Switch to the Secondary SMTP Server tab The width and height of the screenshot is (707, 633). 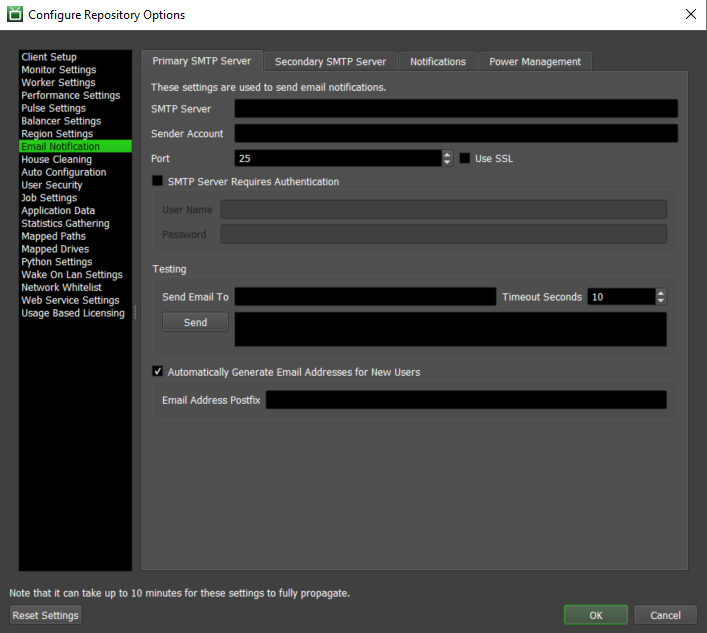click(331, 62)
